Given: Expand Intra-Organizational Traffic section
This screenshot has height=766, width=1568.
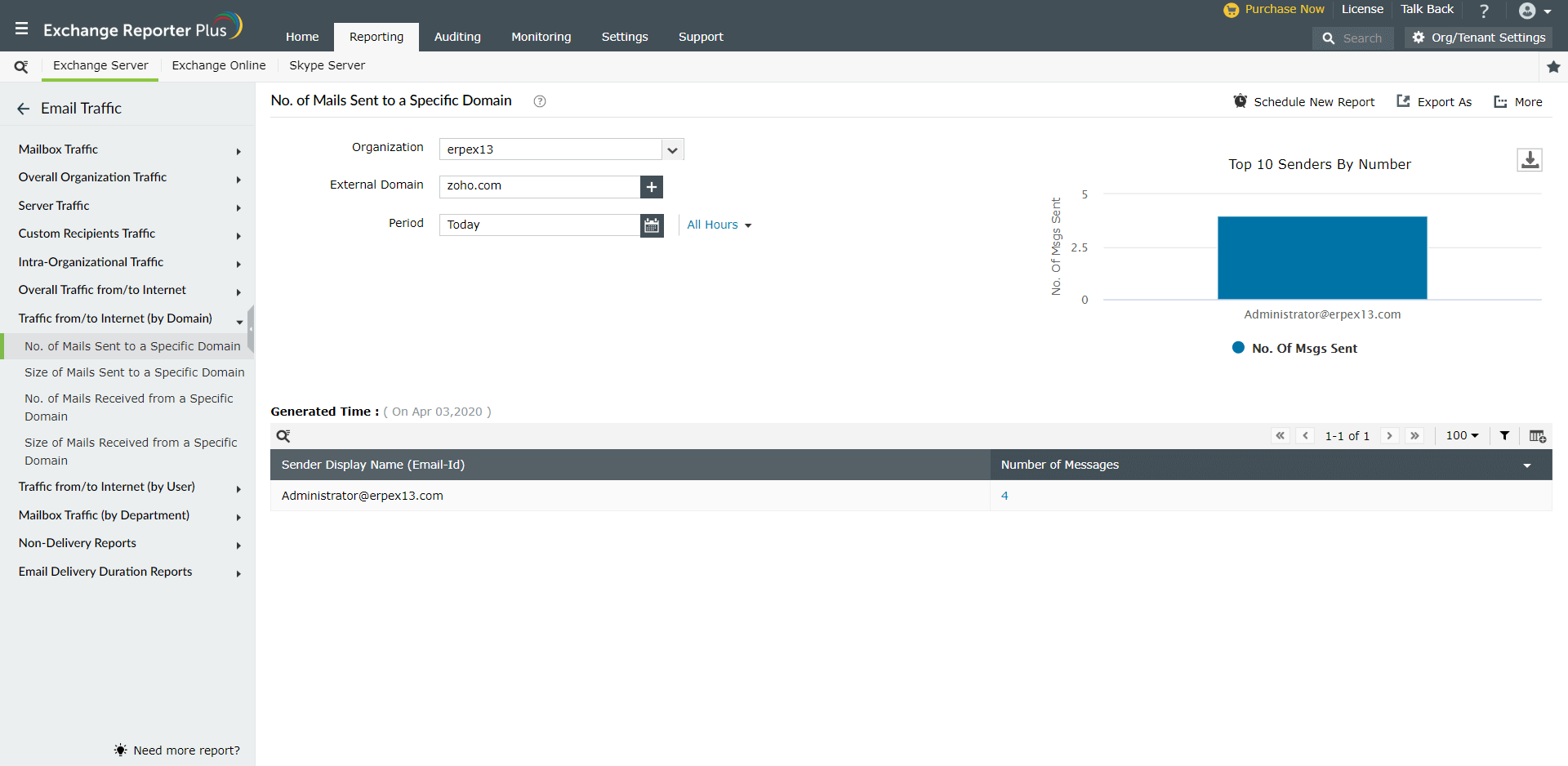Looking at the screenshot, I should point(238,264).
